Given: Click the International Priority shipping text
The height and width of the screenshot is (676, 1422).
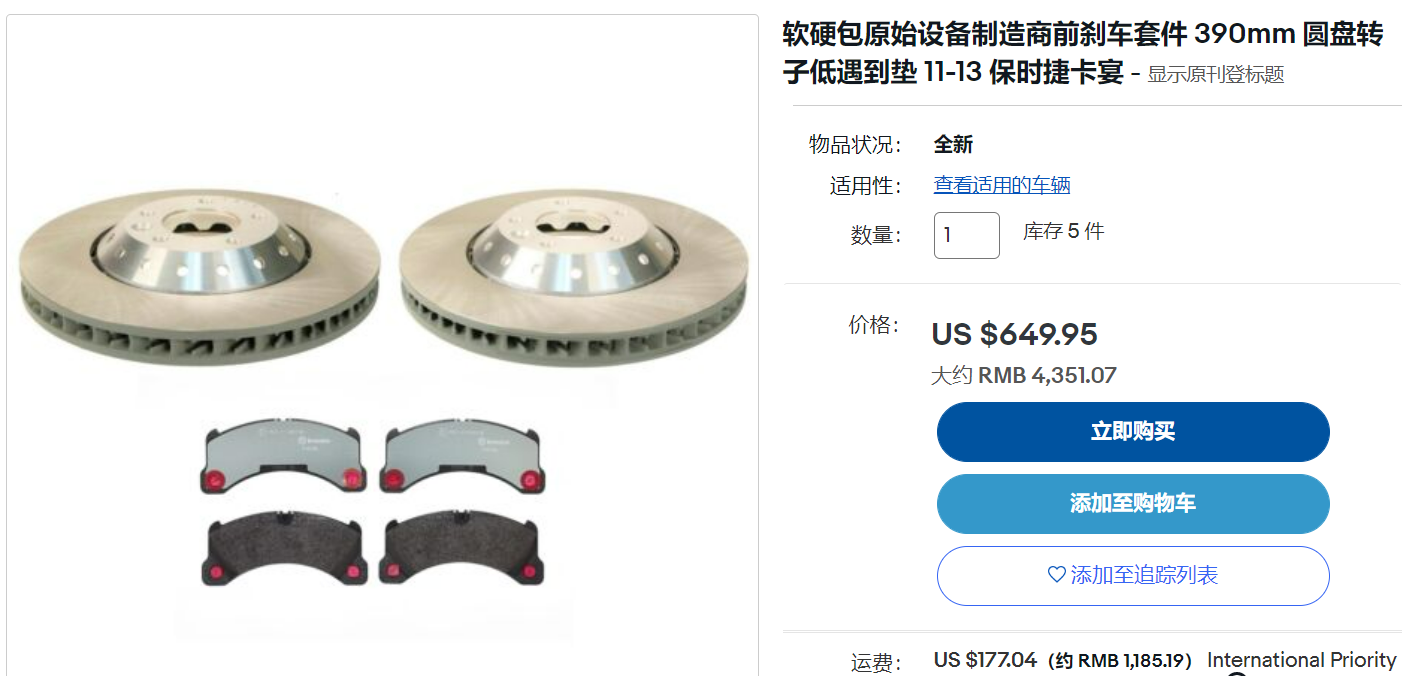Looking at the screenshot, I should point(1302,660).
